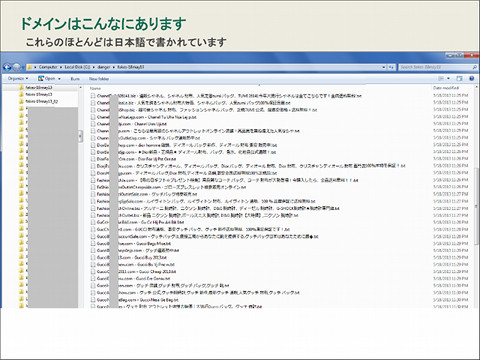Create a New folder from command bar

(x=99, y=79)
